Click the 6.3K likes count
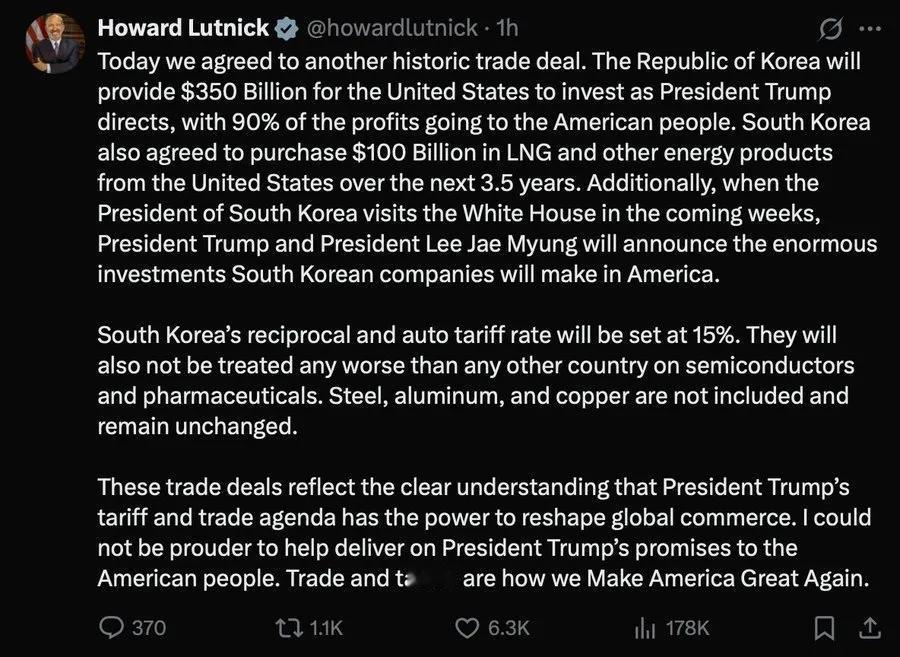This screenshot has height=657, width=900. 509,628
